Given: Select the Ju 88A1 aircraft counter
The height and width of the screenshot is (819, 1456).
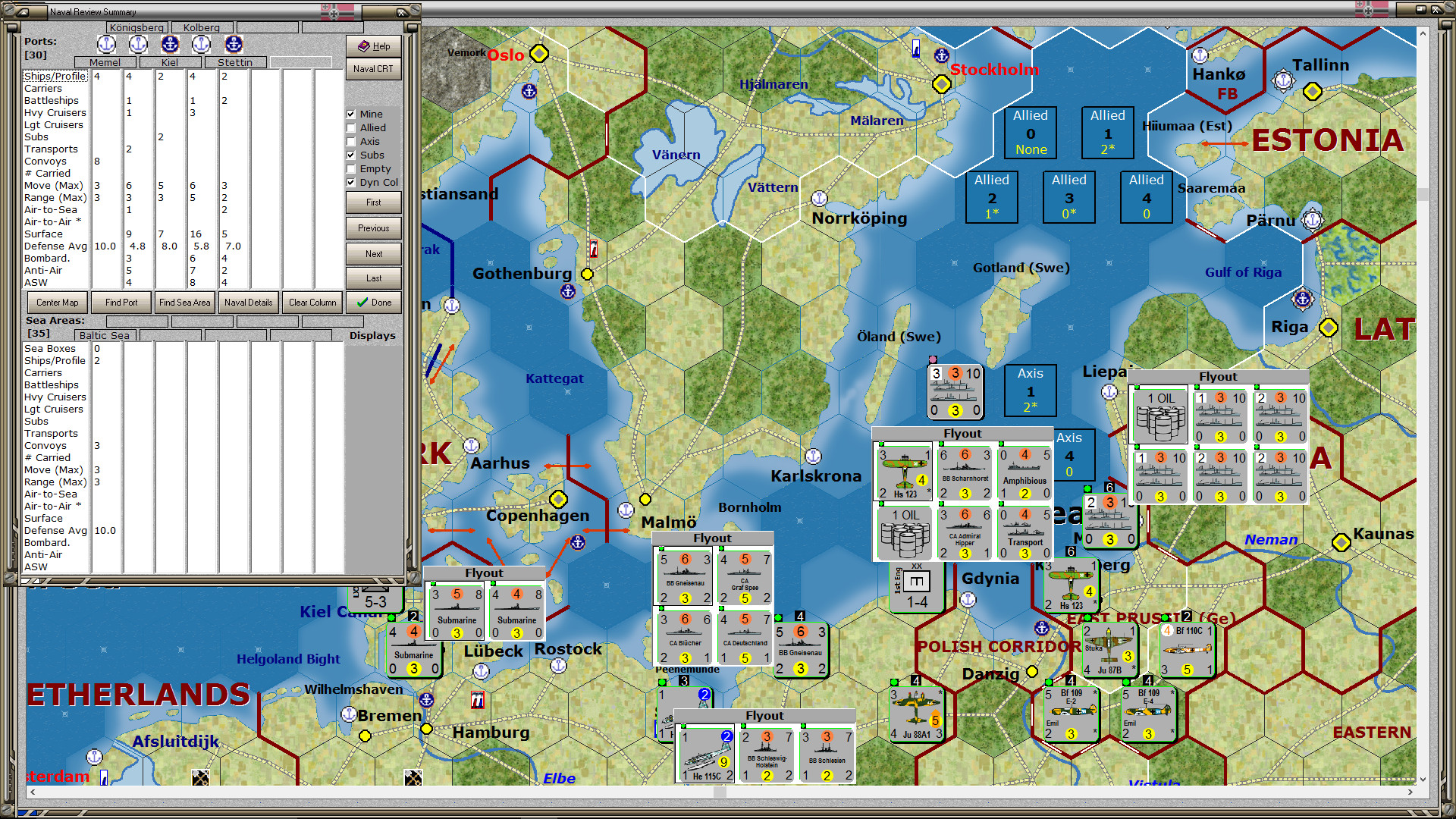Looking at the screenshot, I should pyautogui.click(x=916, y=714).
